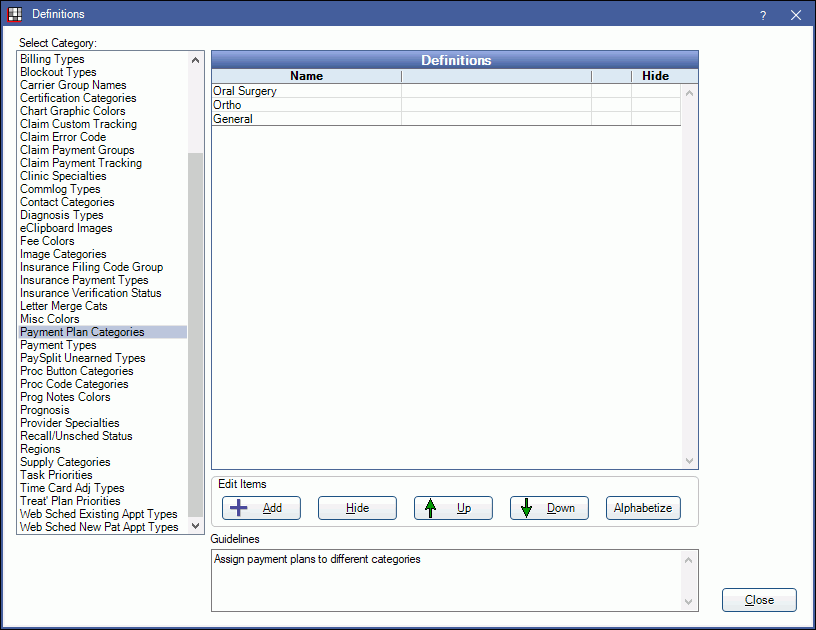Screen dimensions: 816x630
Task: Click the Hide button under Edit Items
Action: [x=357, y=508]
